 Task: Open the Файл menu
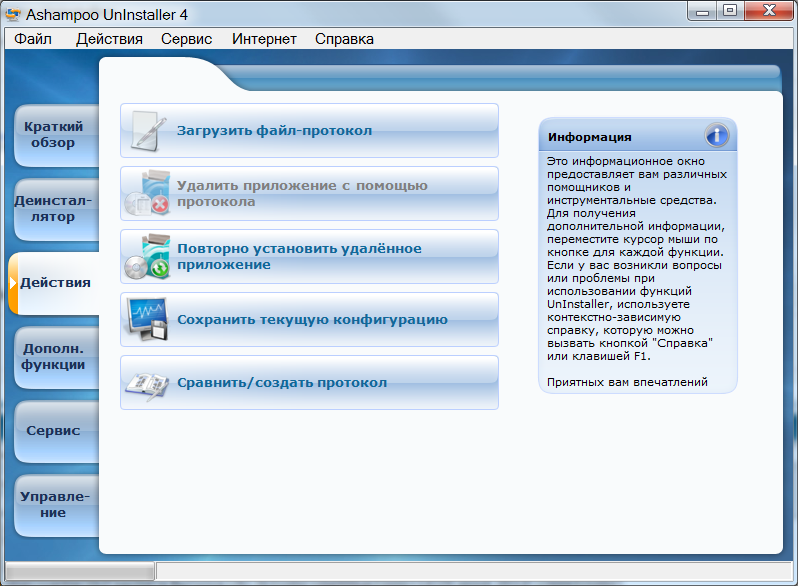point(33,39)
